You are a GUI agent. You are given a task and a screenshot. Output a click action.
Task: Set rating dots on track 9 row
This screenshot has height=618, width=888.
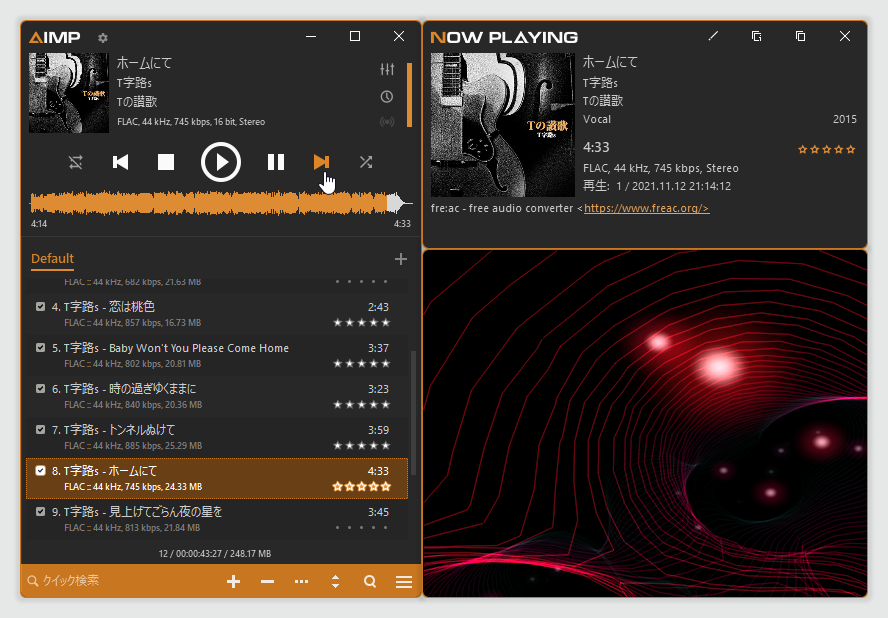coord(361,527)
